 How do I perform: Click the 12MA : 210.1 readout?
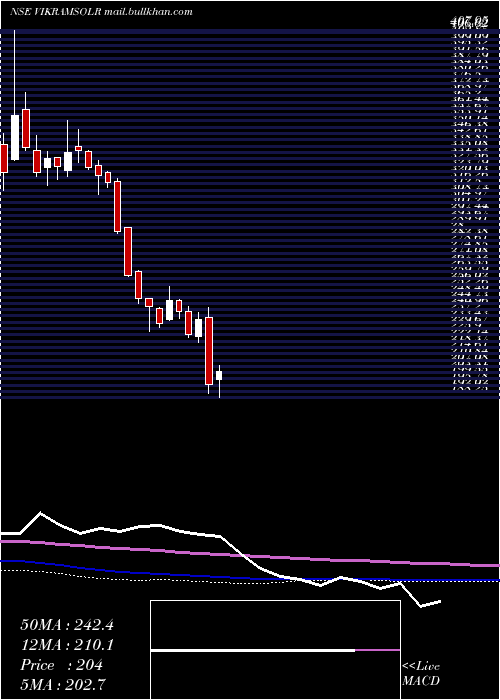(67, 645)
